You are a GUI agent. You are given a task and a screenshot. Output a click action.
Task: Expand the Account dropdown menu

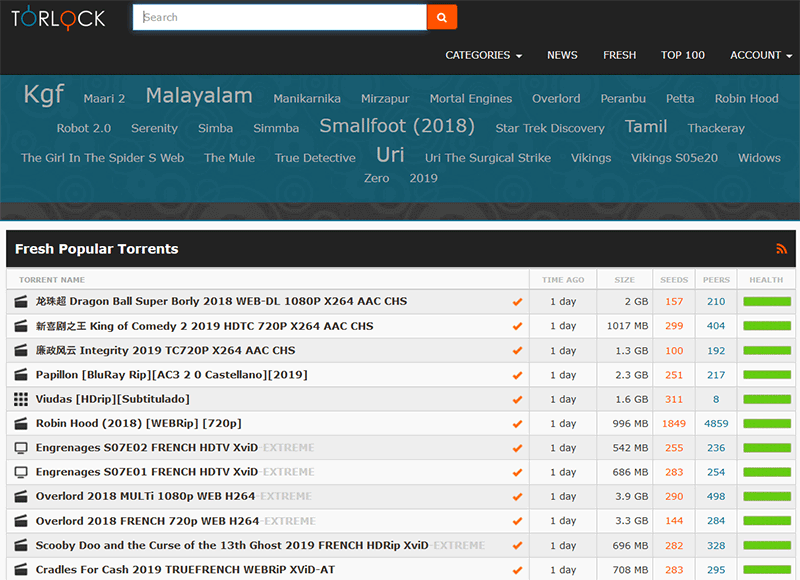761,55
